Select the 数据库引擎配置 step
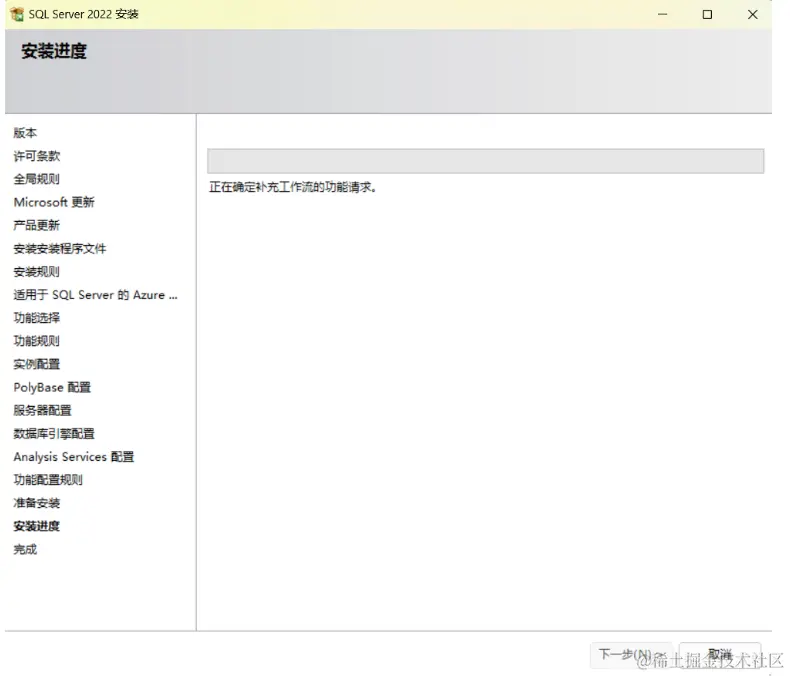790x676 pixels. coord(54,434)
